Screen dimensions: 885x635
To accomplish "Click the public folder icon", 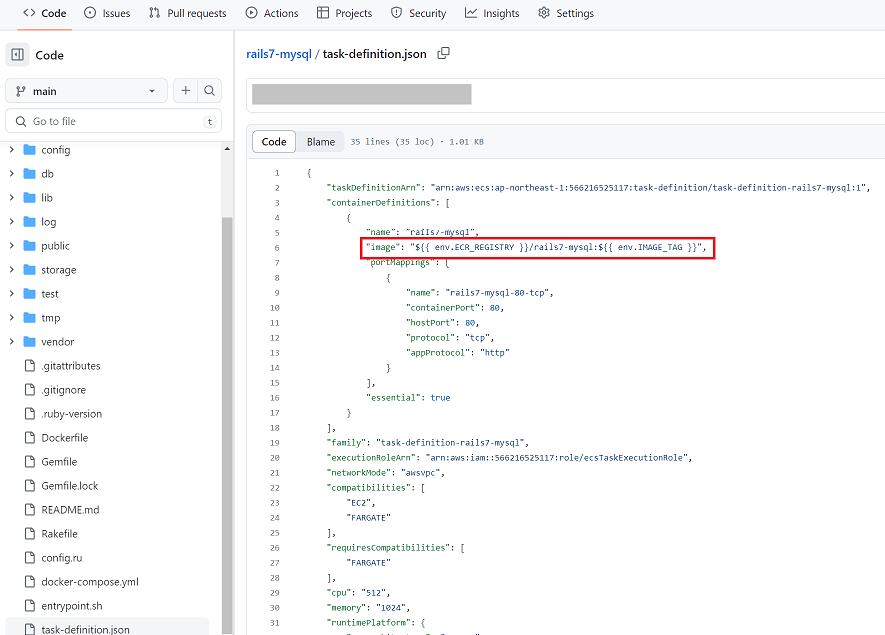I will coord(29,246).
